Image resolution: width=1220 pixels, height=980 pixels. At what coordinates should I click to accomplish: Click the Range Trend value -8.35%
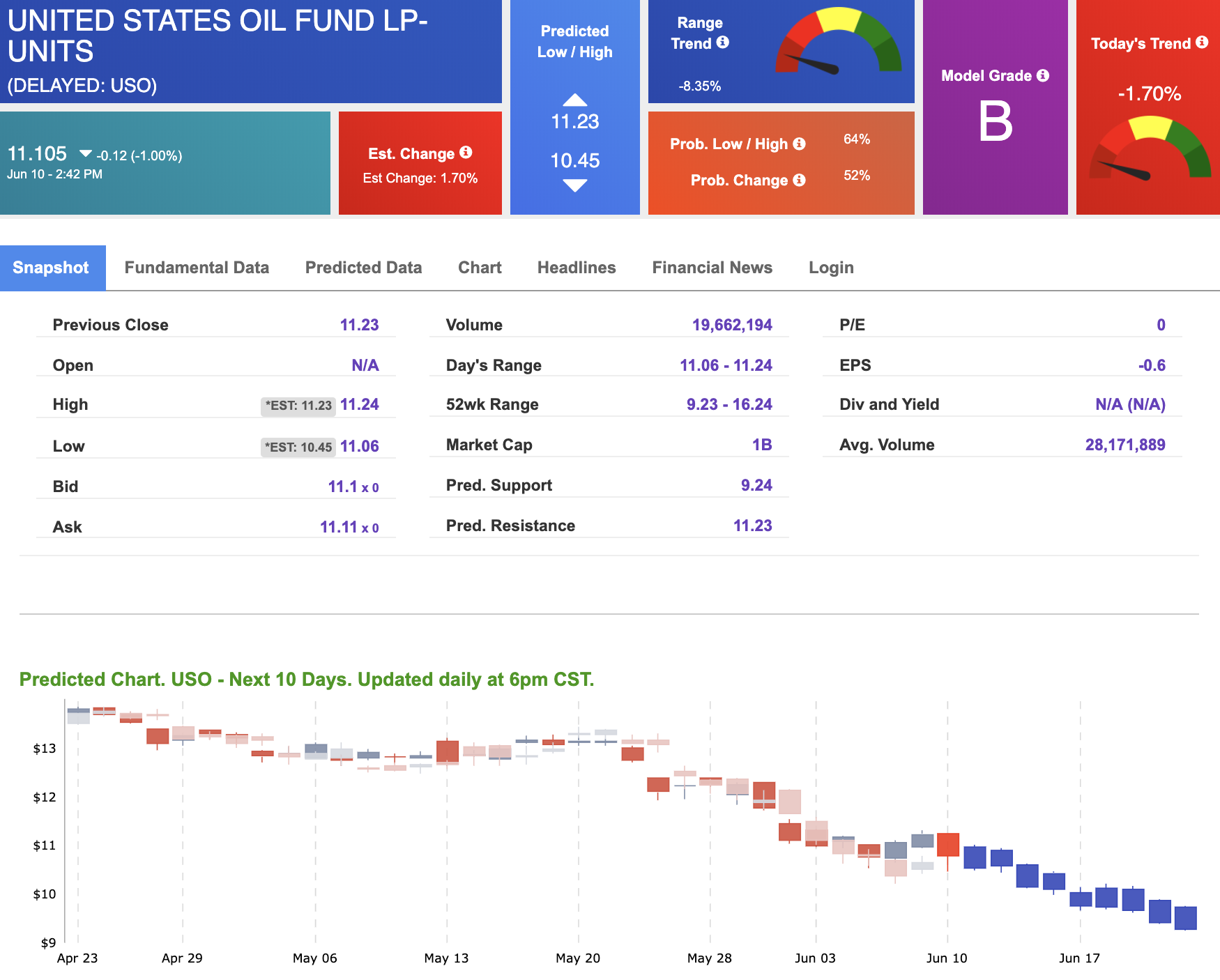(x=700, y=86)
